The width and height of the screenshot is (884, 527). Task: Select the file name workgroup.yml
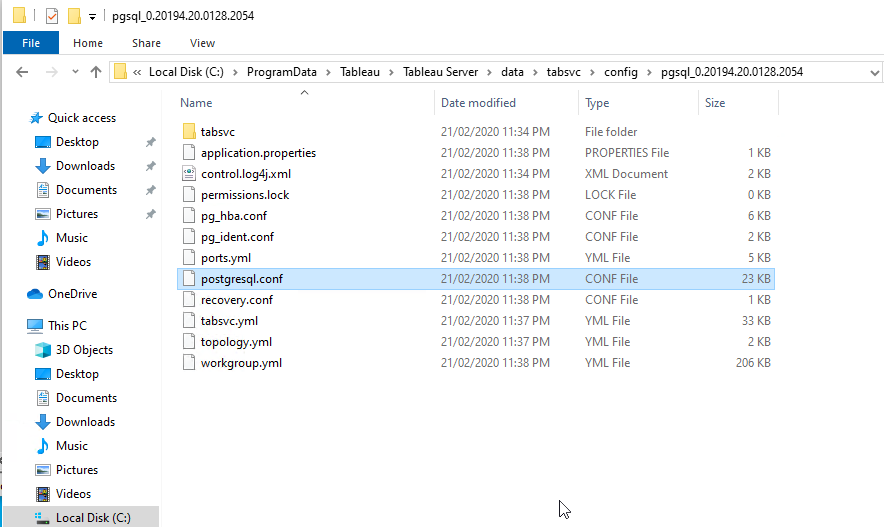(241, 363)
